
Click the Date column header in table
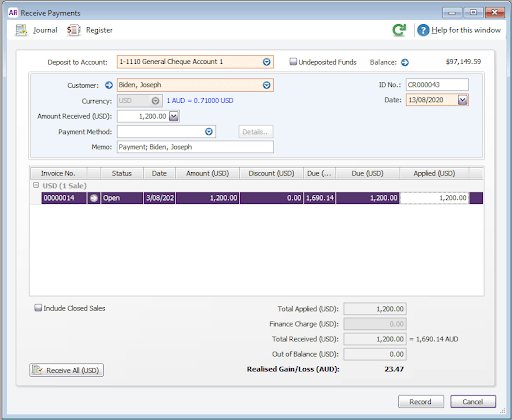click(159, 173)
